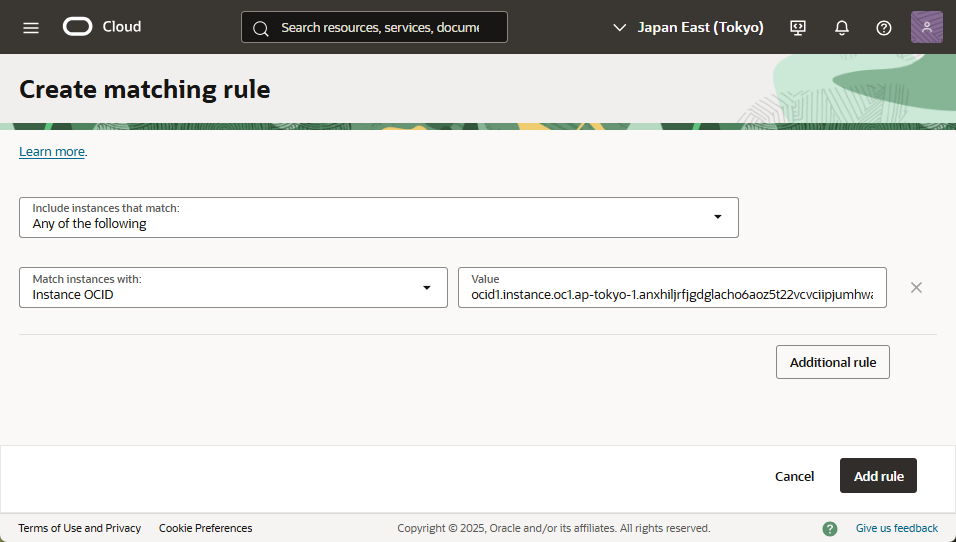Viewport: 956px width, 542px height.
Task: Open the 'Match instances with' dropdown
Action: [233, 287]
